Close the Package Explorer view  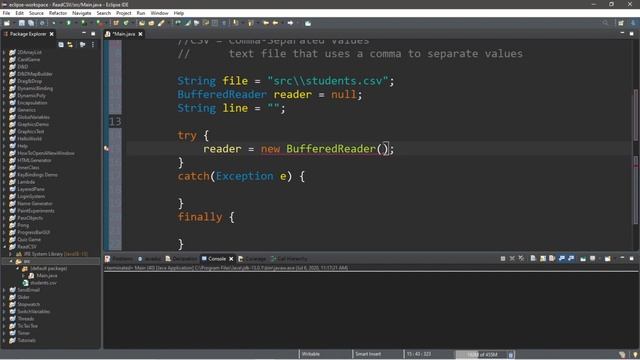point(51,34)
